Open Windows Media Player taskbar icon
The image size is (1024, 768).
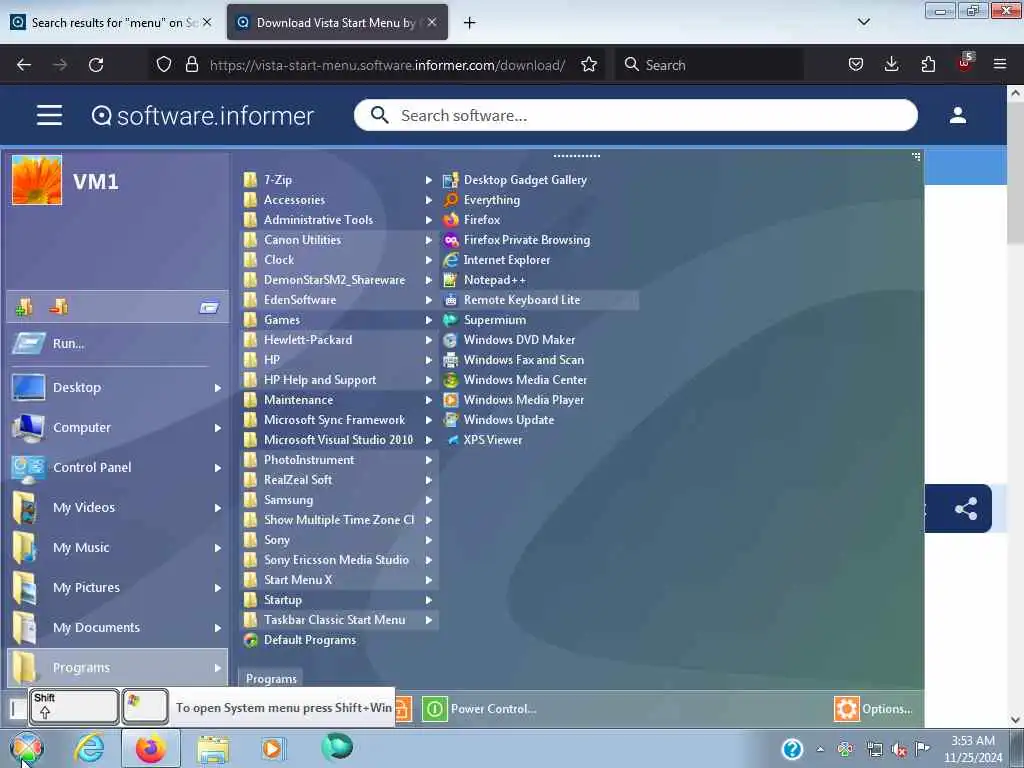(272, 748)
